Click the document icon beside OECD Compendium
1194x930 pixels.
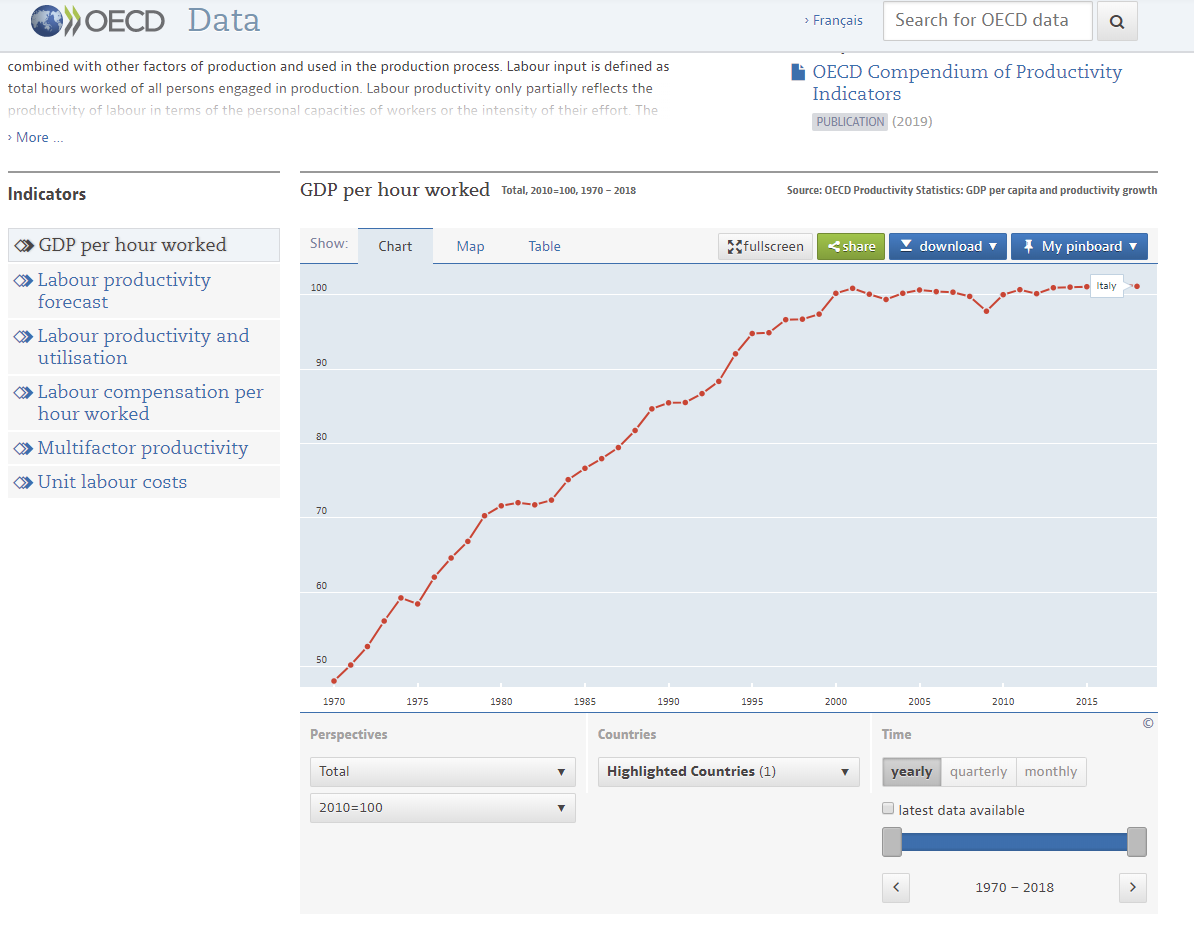[798, 72]
